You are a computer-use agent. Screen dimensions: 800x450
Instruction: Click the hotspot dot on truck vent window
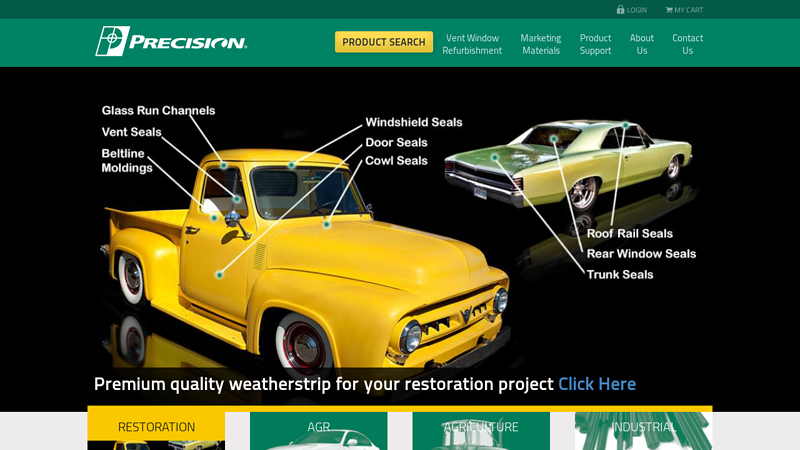point(237,199)
